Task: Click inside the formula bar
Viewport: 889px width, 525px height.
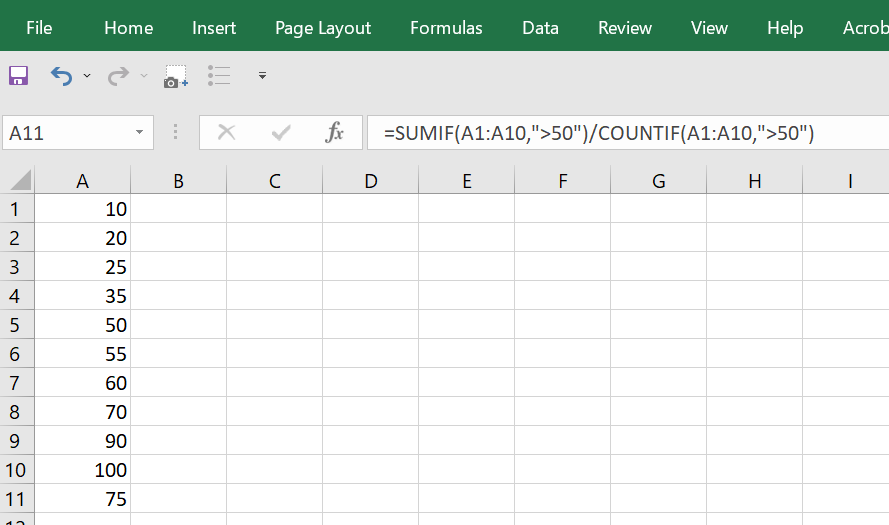Action: pos(628,133)
